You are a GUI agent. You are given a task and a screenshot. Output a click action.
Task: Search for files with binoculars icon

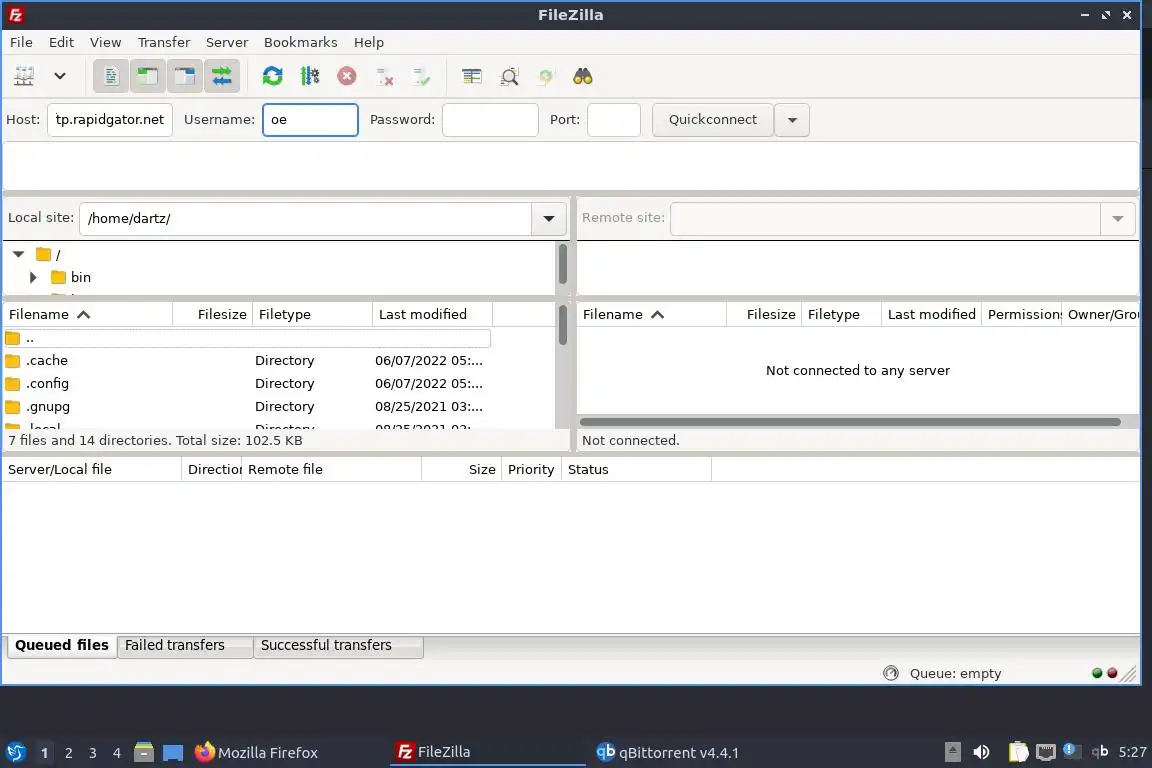pos(583,76)
